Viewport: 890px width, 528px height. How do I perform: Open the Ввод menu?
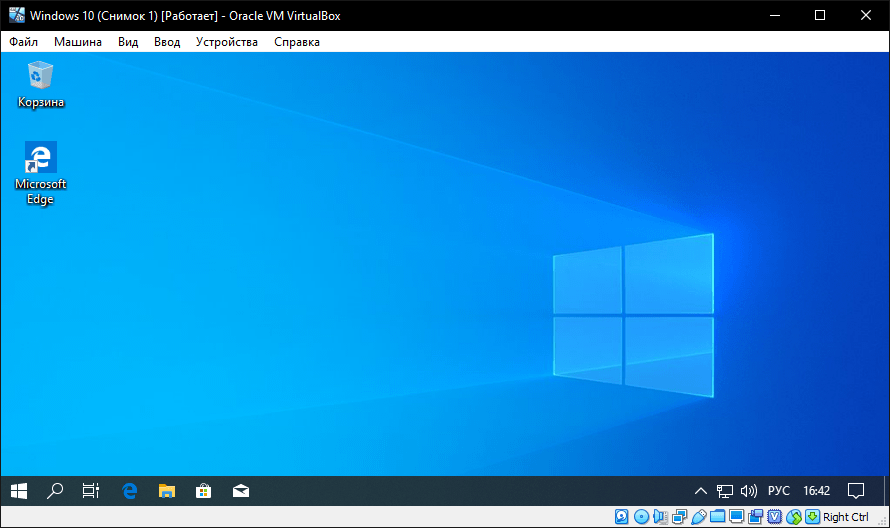tap(167, 42)
